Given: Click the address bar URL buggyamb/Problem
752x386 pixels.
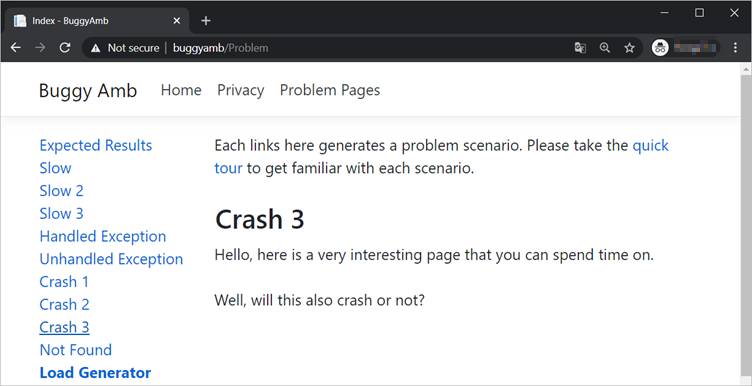Looking at the screenshot, I should coord(221,48).
